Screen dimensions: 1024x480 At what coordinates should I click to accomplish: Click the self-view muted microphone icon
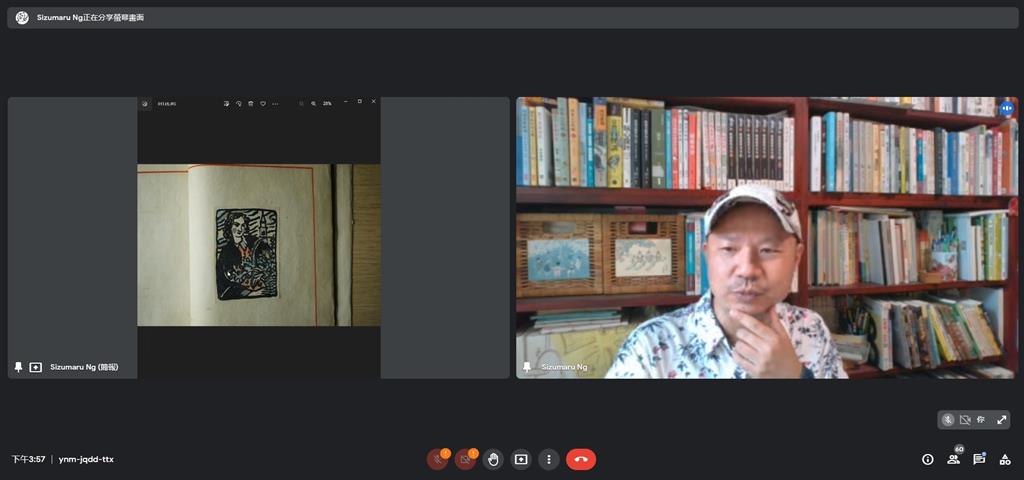click(948, 420)
